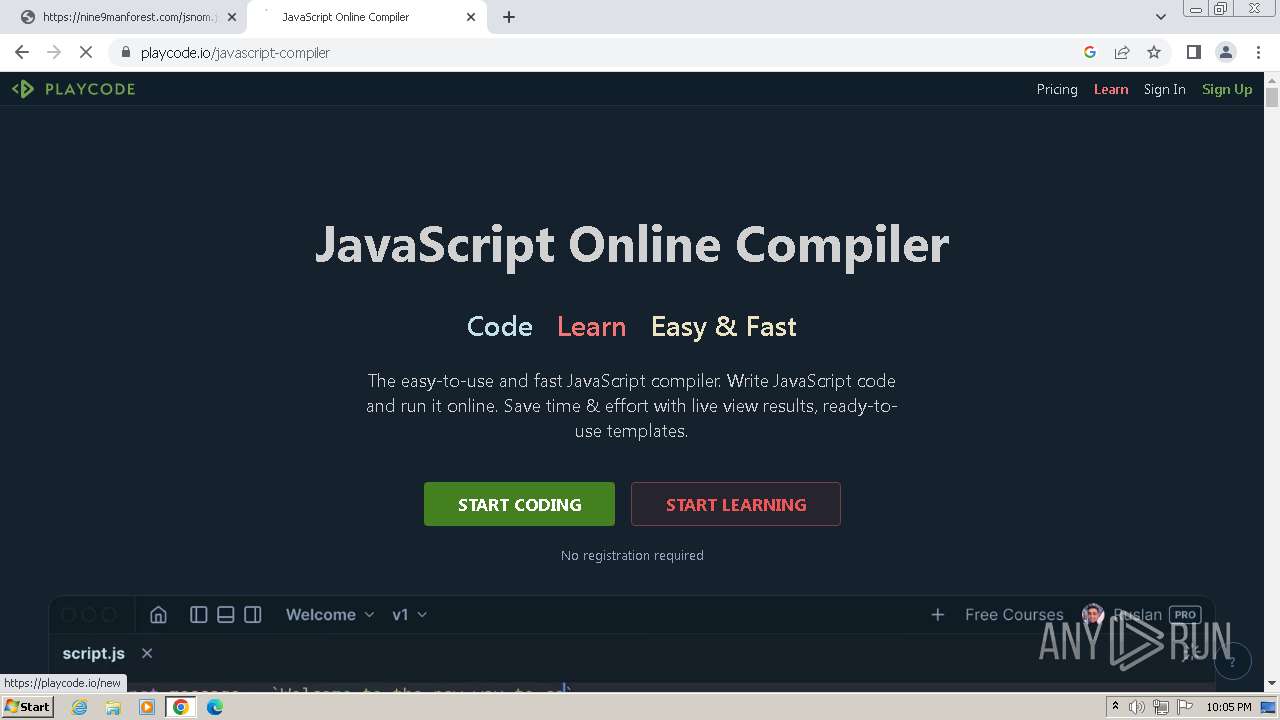1280x720 pixels.
Task: Close the JavaScript Online Compiler tab
Action: pos(471,17)
